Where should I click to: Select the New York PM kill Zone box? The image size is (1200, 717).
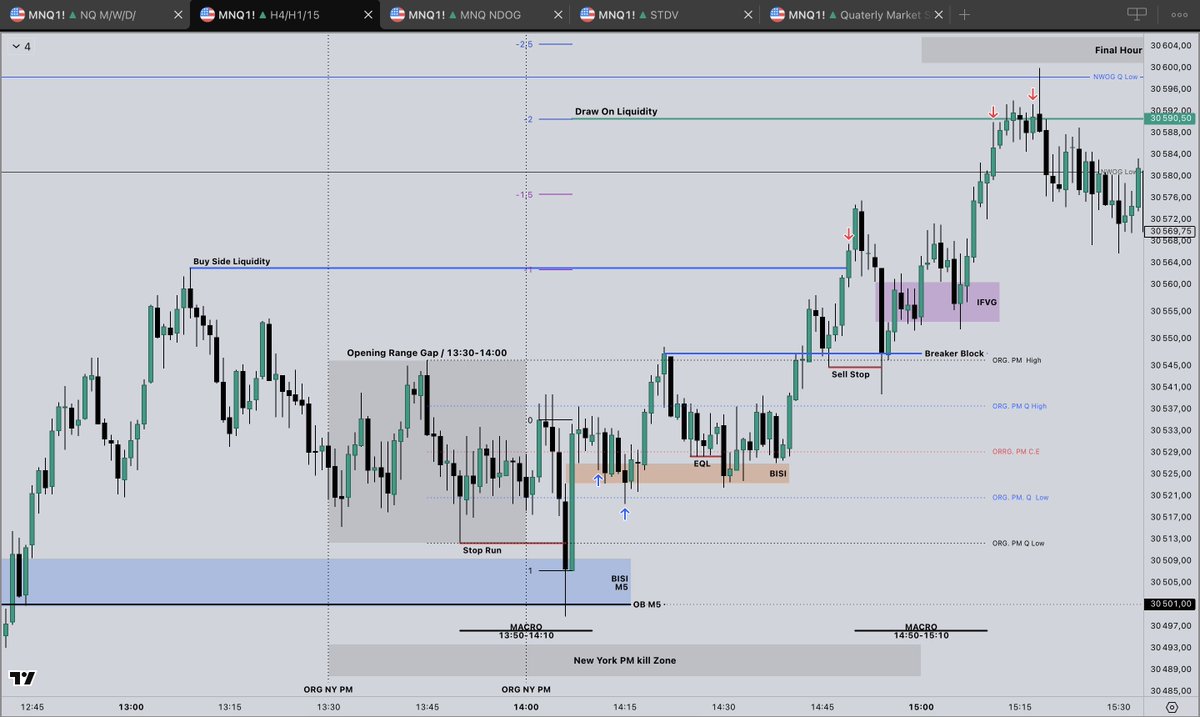pyautogui.click(x=624, y=660)
